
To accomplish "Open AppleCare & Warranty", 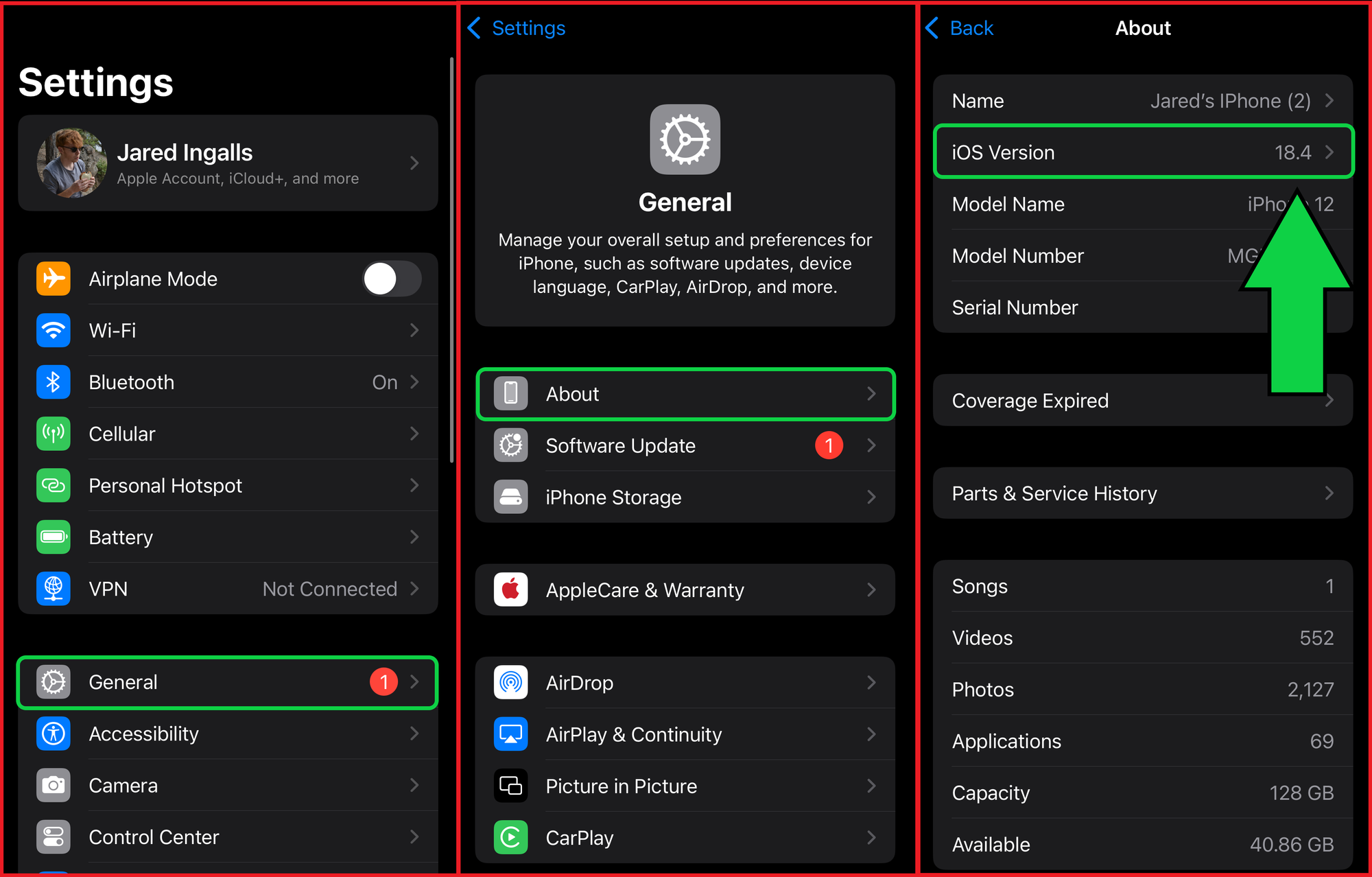I will click(x=685, y=589).
